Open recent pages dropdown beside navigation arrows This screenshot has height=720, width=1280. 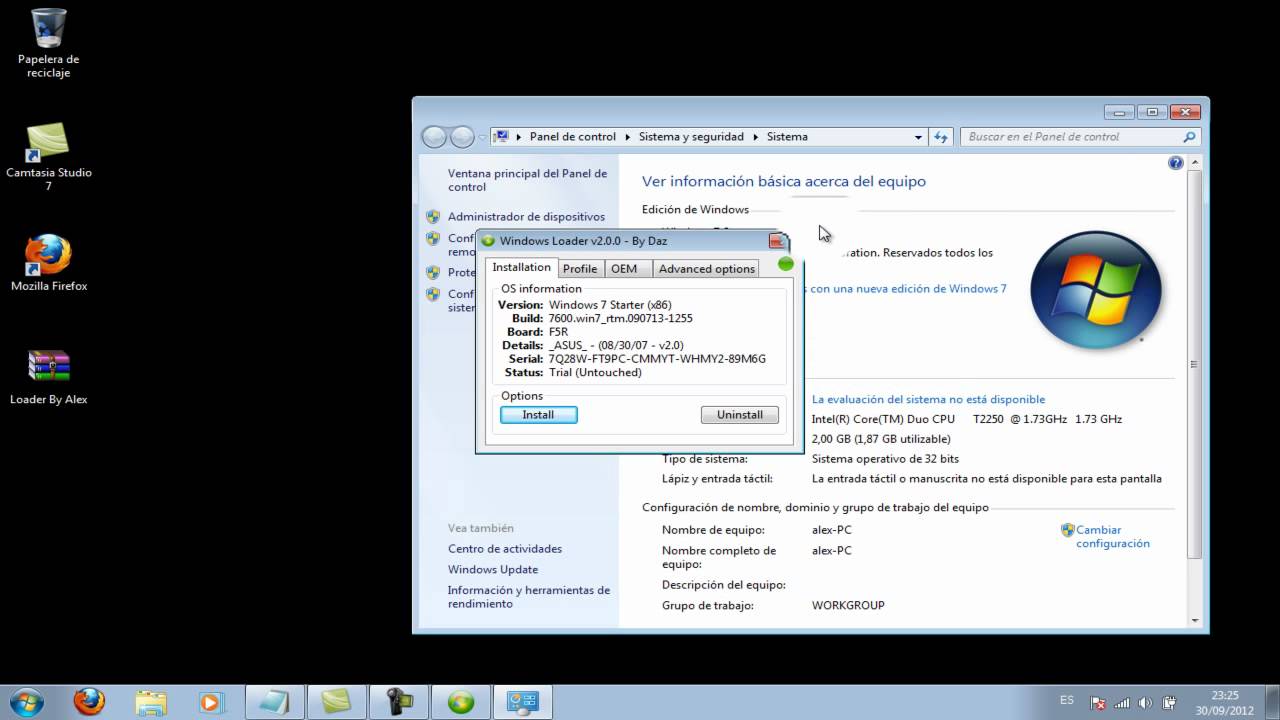[x=482, y=137]
